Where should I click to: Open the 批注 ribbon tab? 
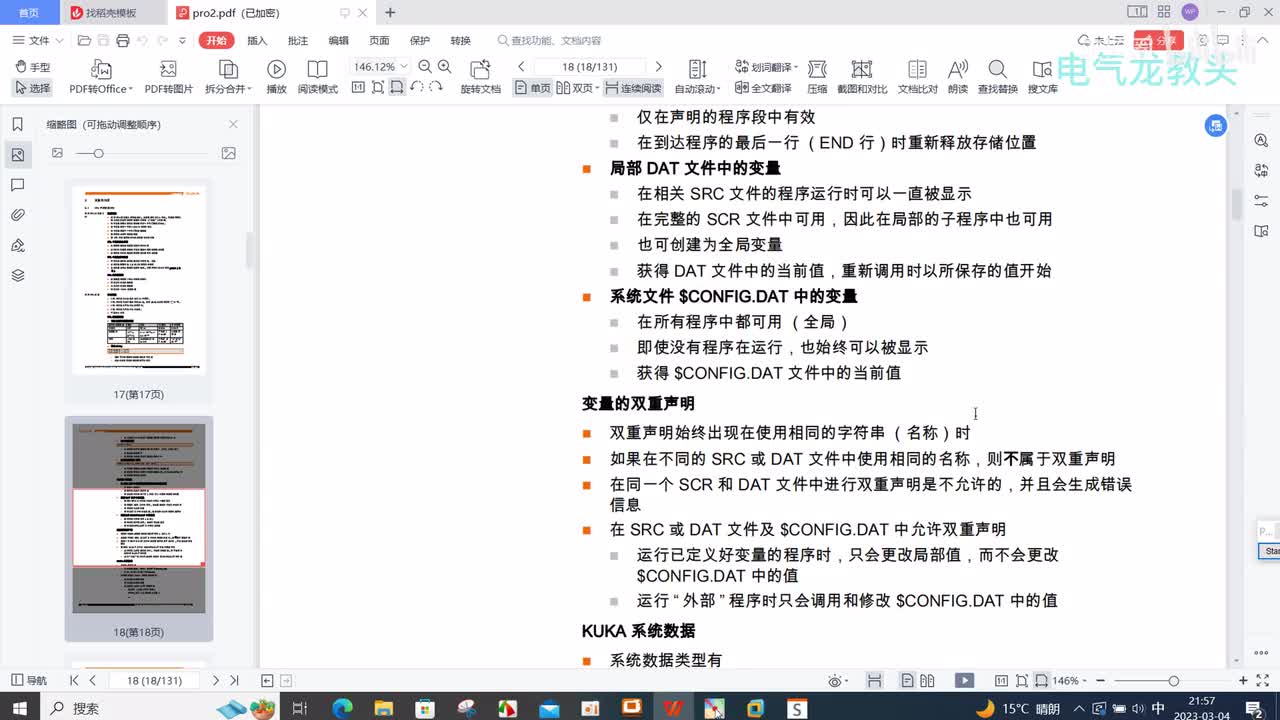[298, 40]
